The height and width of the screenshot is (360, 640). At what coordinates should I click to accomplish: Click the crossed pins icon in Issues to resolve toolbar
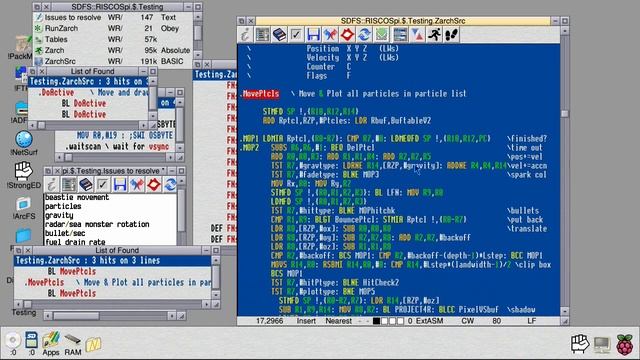[137, 184]
